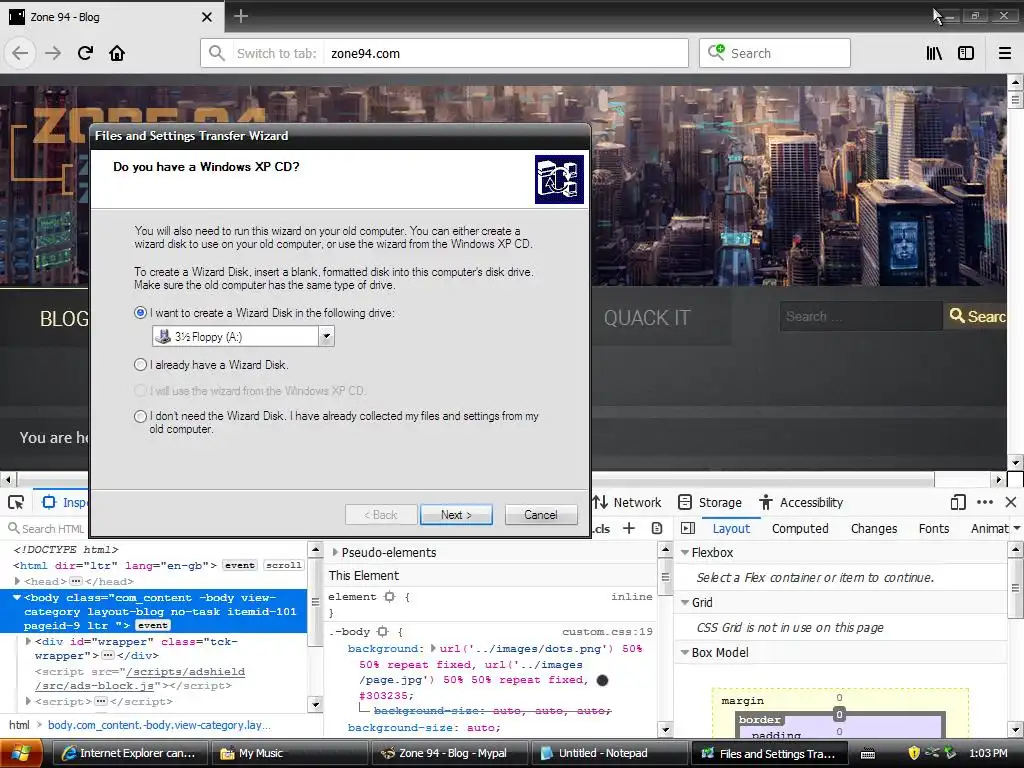The image size is (1024, 768).
Task: Click the magnifier icon in the address bar
Action: click(x=217, y=53)
